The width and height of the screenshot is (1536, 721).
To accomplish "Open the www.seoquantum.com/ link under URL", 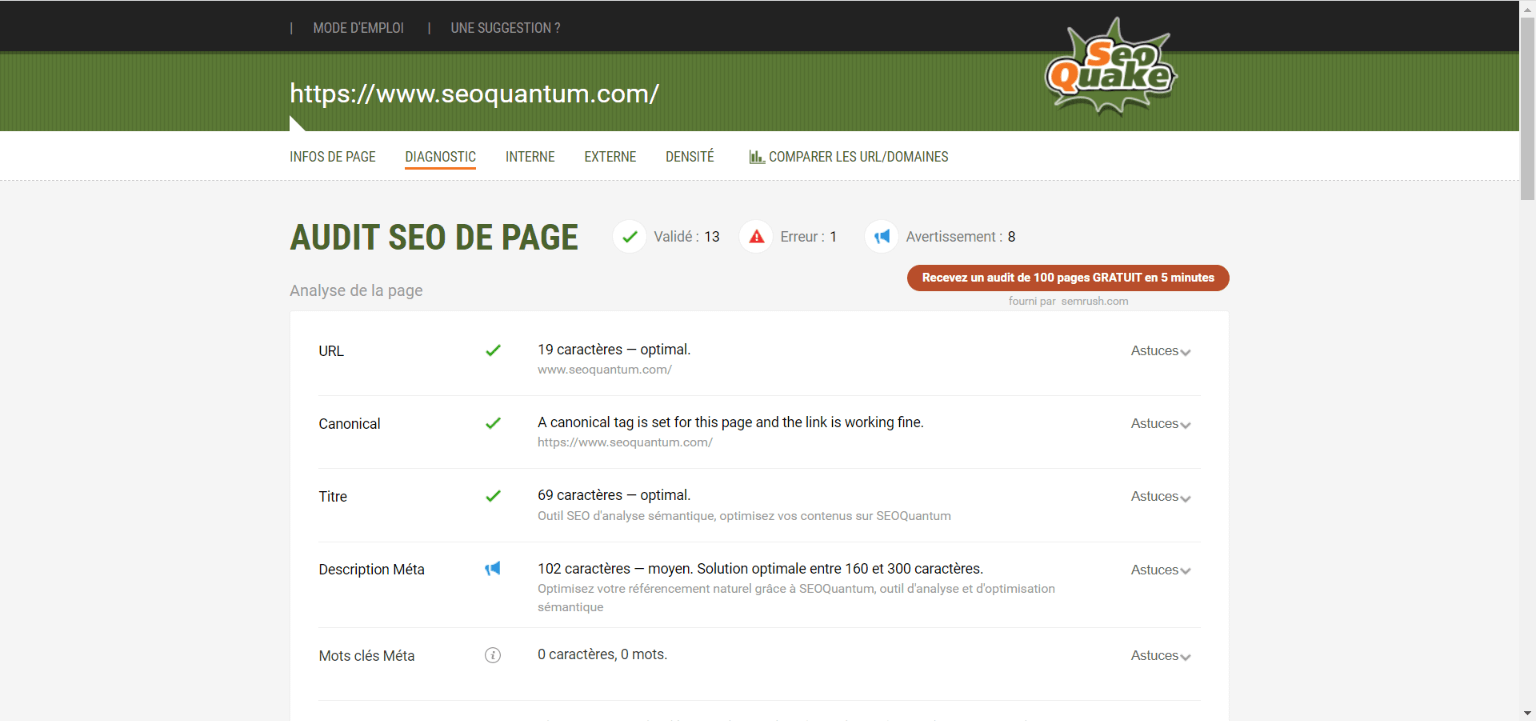I will [x=604, y=369].
